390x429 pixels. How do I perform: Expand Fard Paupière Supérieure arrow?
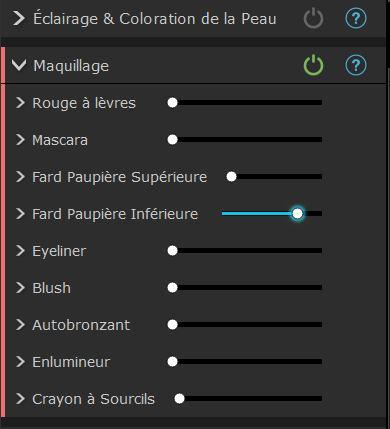point(20,177)
